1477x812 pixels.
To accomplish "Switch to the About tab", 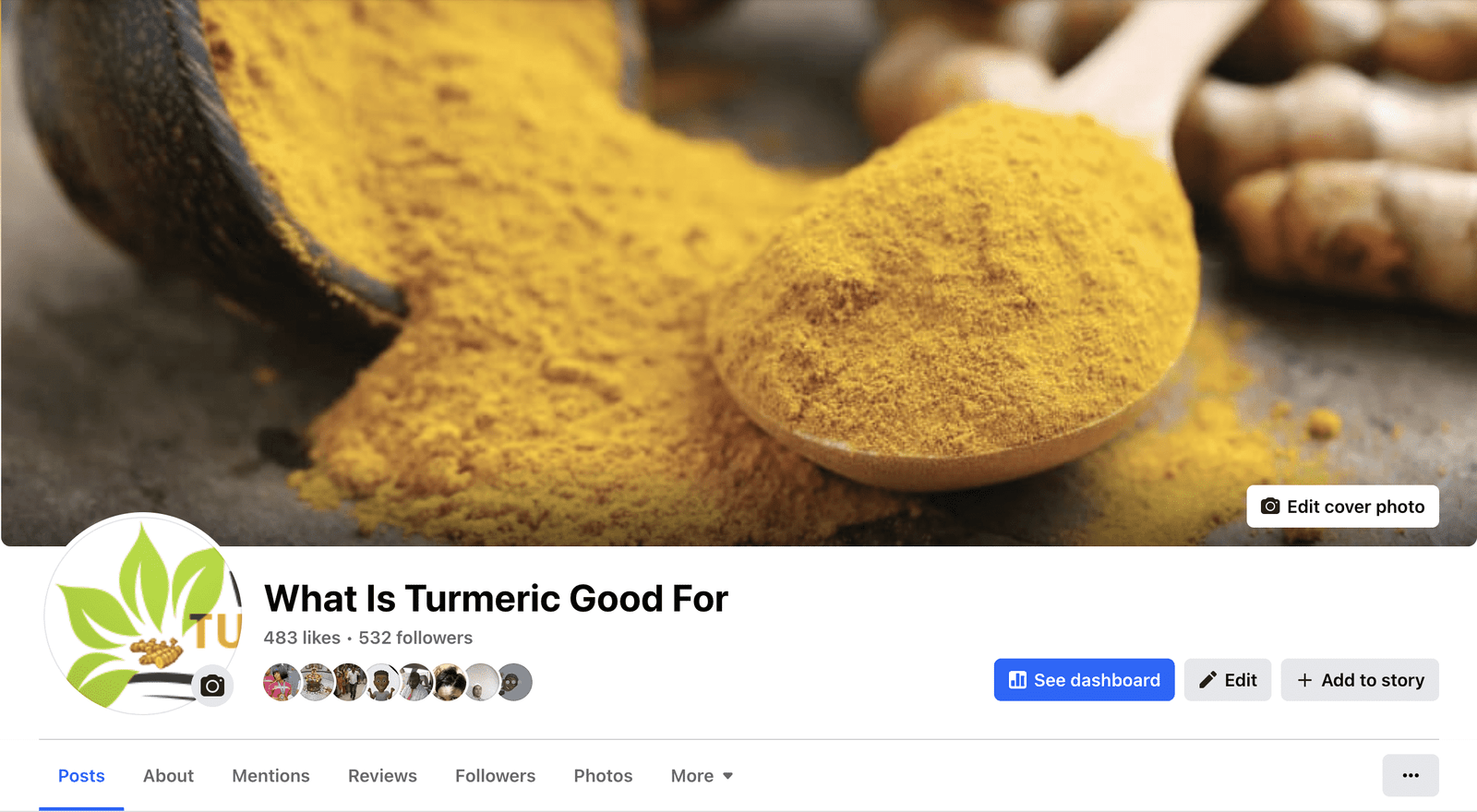I will (x=168, y=776).
